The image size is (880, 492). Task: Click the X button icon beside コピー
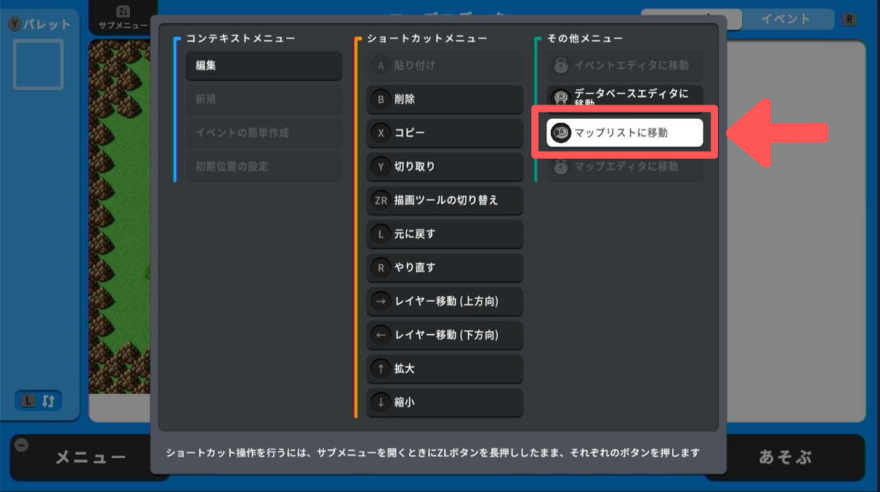click(381, 133)
